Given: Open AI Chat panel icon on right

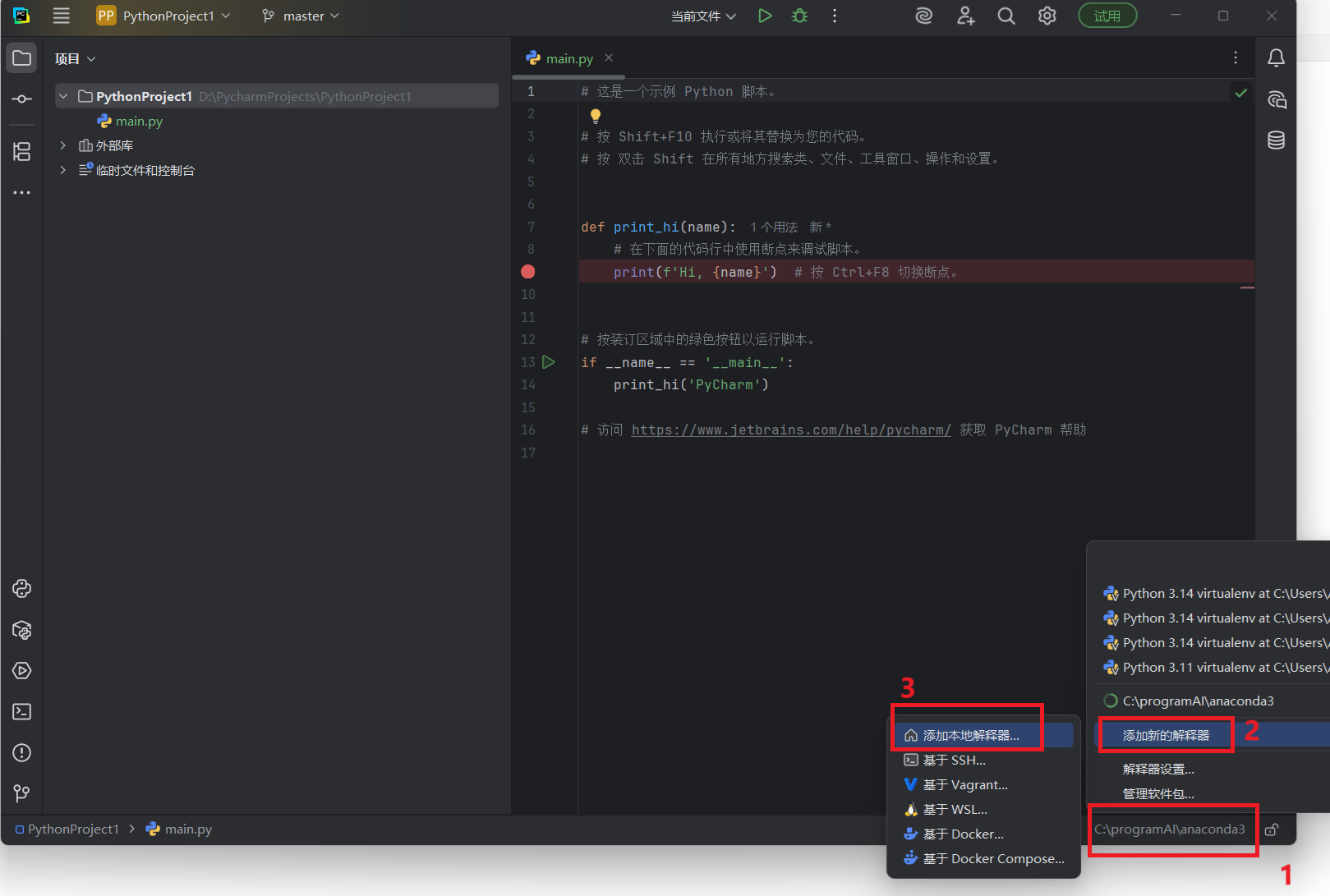Looking at the screenshot, I should pyautogui.click(x=1276, y=99).
